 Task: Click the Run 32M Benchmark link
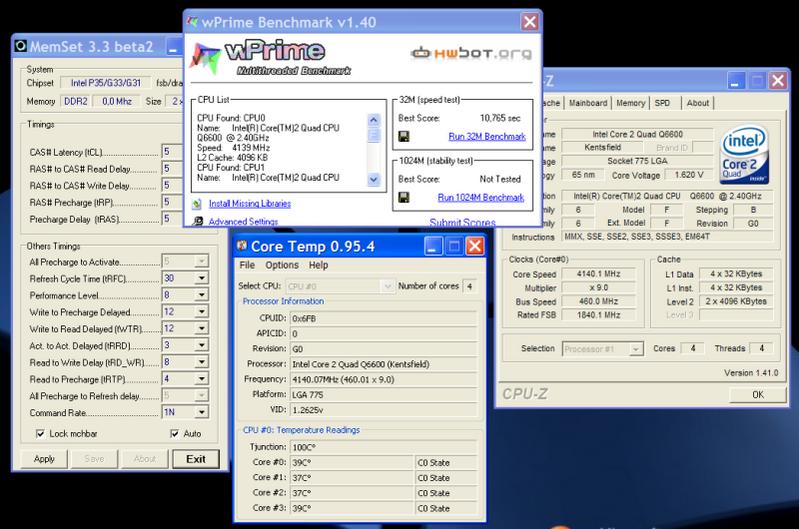(x=487, y=137)
